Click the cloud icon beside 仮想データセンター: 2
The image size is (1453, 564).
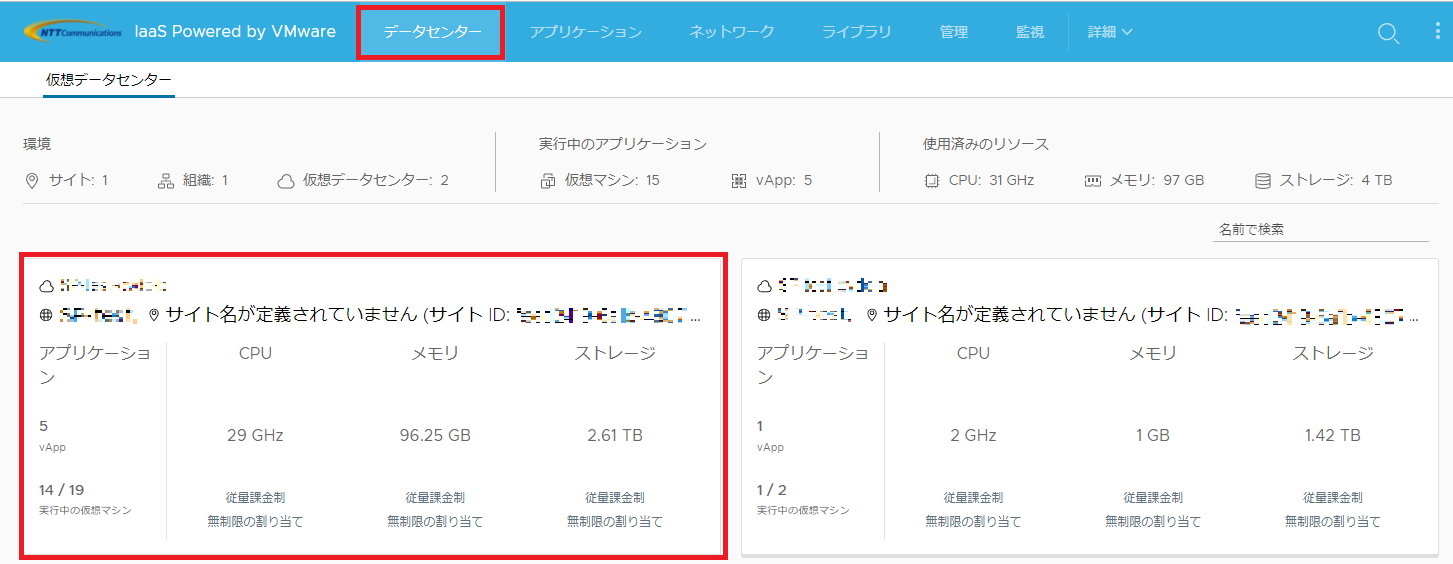pyautogui.click(x=286, y=181)
